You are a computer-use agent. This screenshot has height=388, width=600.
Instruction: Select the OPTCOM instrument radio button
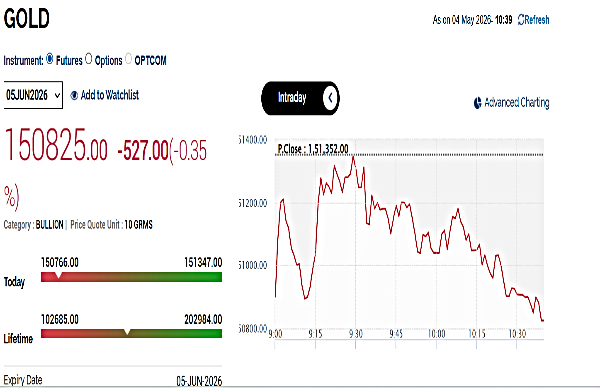pyautogui.click(x=129, y=59)
